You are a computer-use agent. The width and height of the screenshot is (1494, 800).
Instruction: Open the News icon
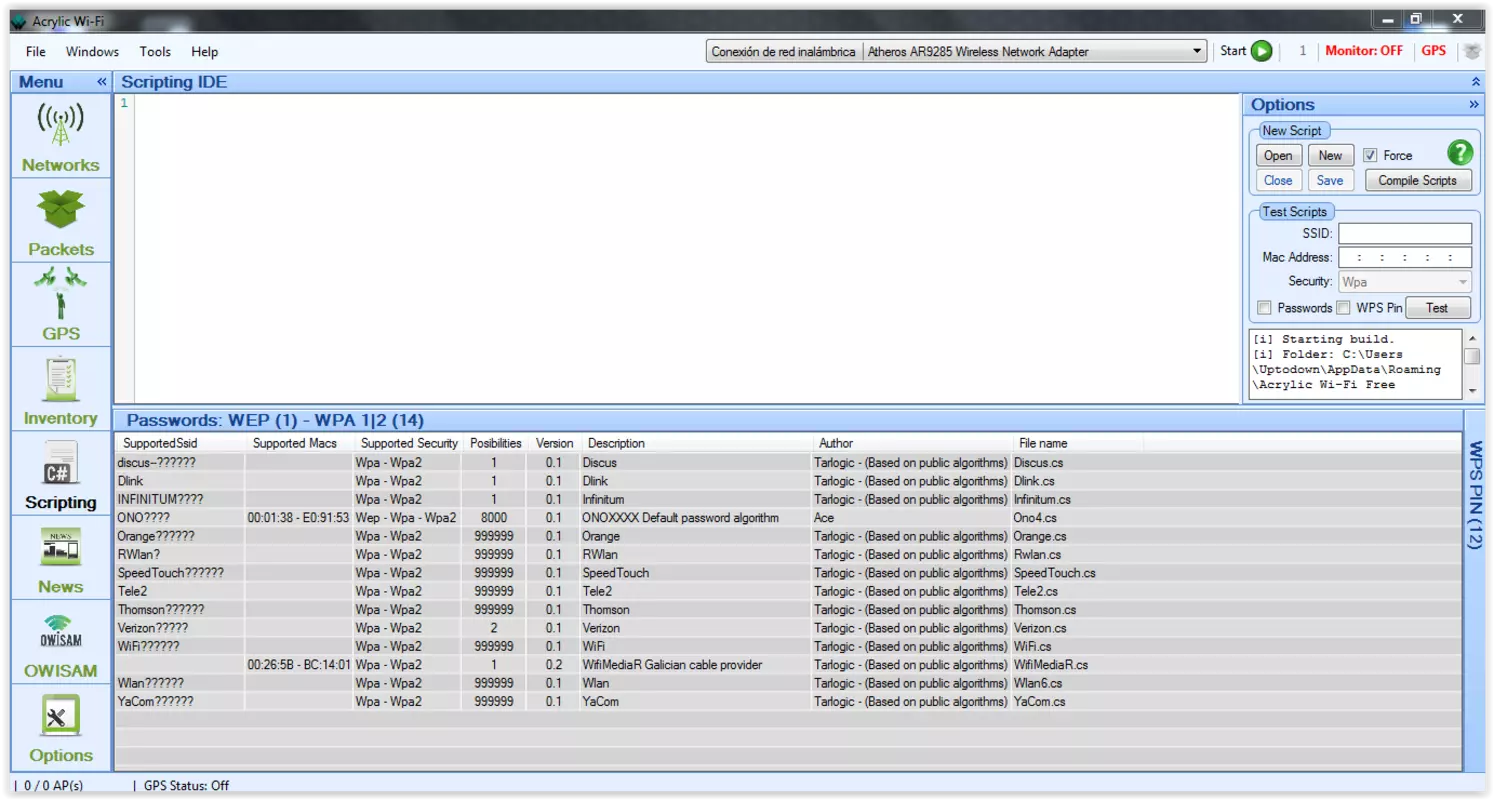[x=61, y=547]
